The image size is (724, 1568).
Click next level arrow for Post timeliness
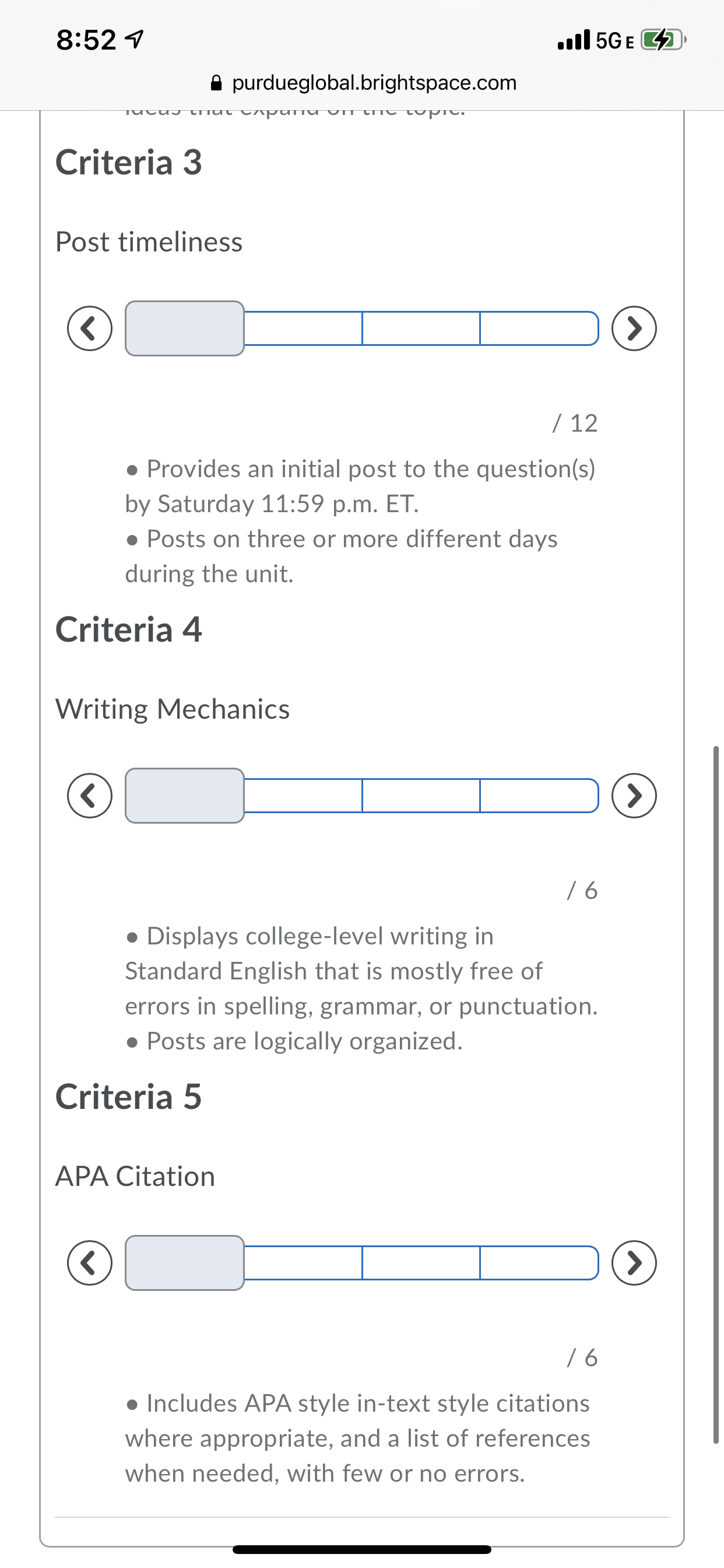coord(634,328)
